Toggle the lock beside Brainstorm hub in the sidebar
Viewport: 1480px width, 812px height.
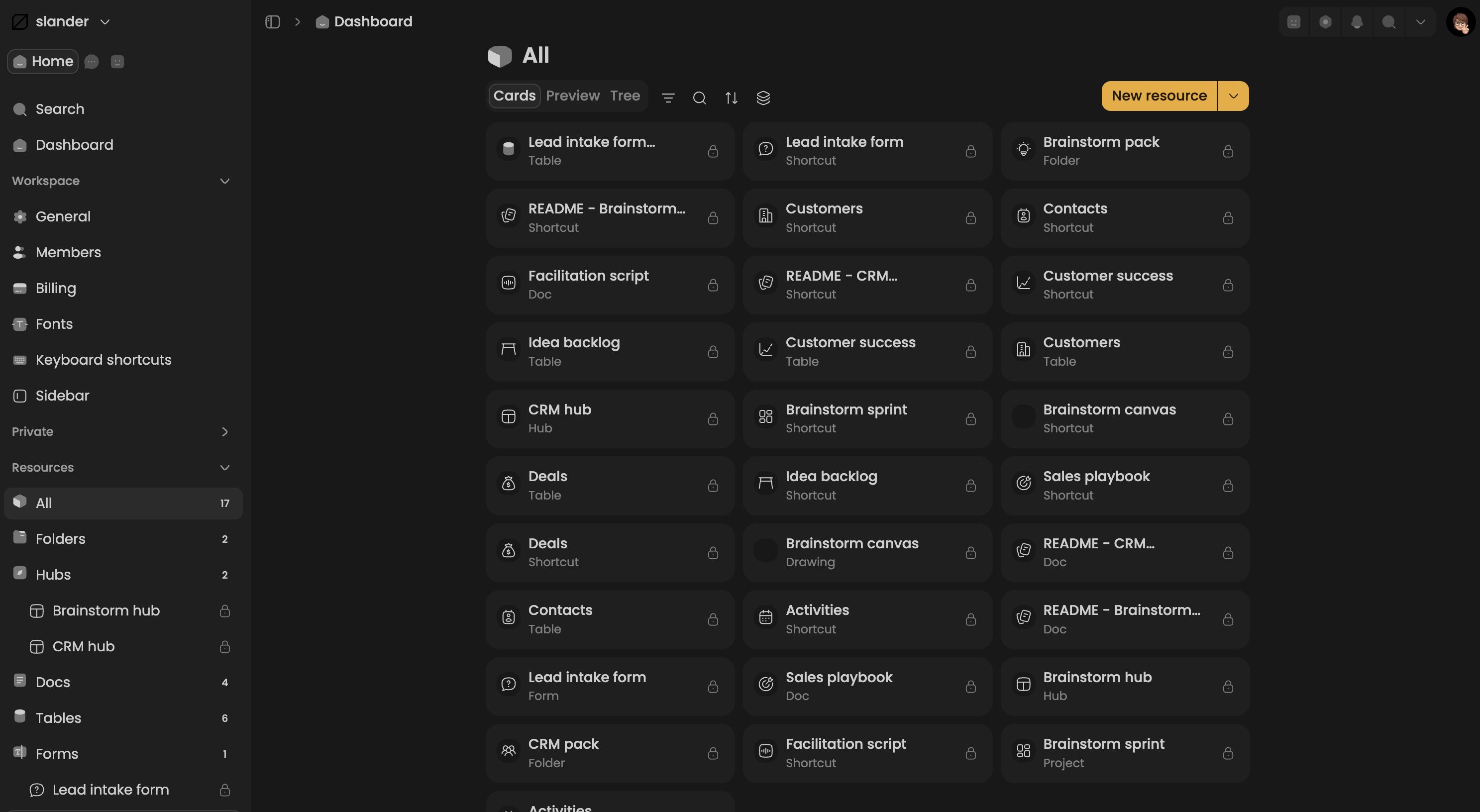point(224,610)
